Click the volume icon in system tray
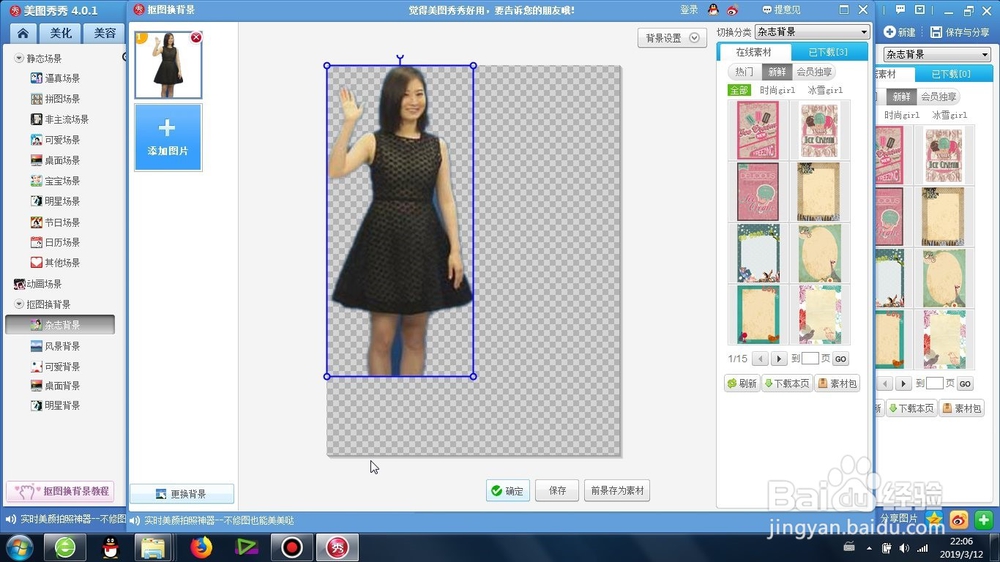The image size is (1000, 562). (904, 548)
